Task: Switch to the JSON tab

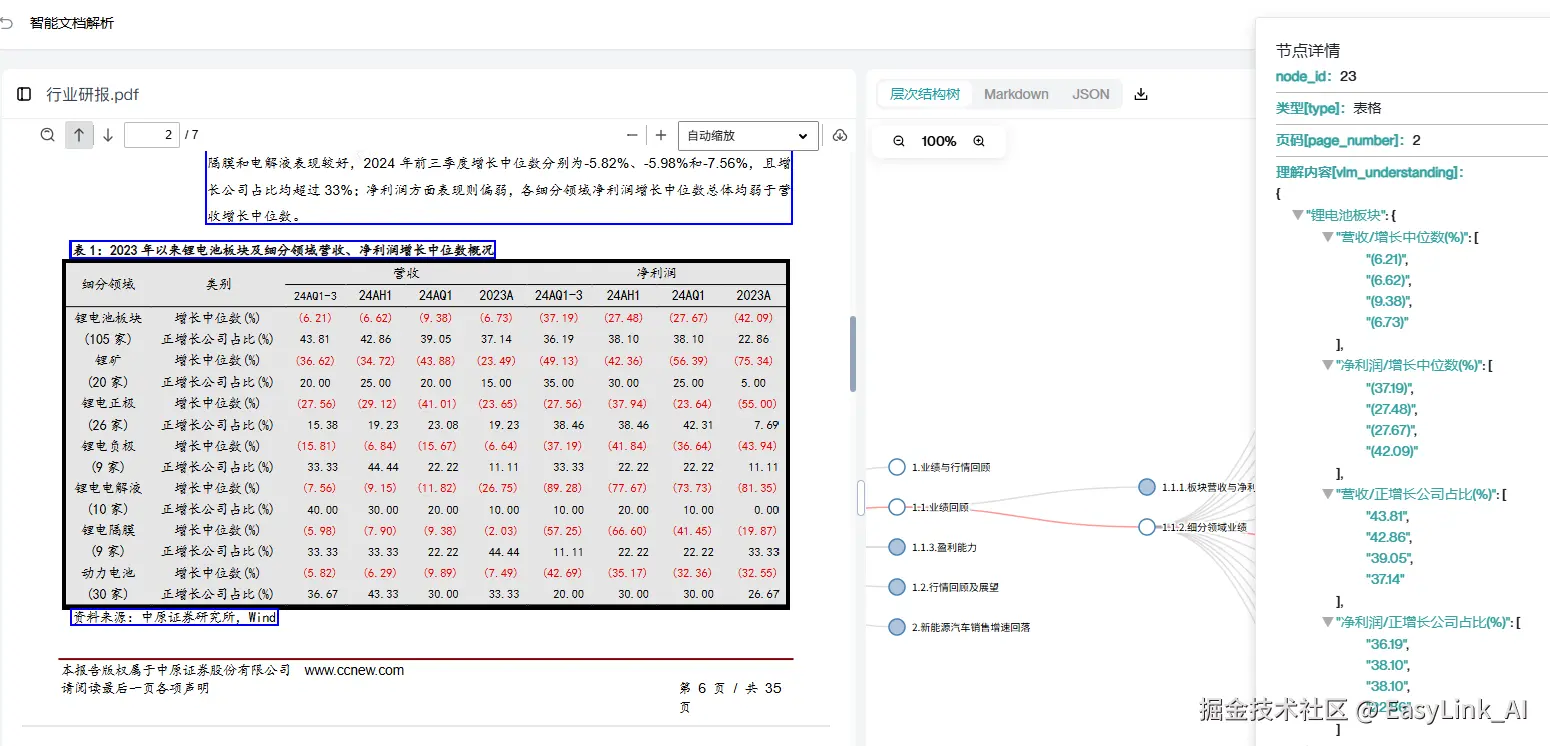Action: pyautogui.click(x=1091, y=94)
